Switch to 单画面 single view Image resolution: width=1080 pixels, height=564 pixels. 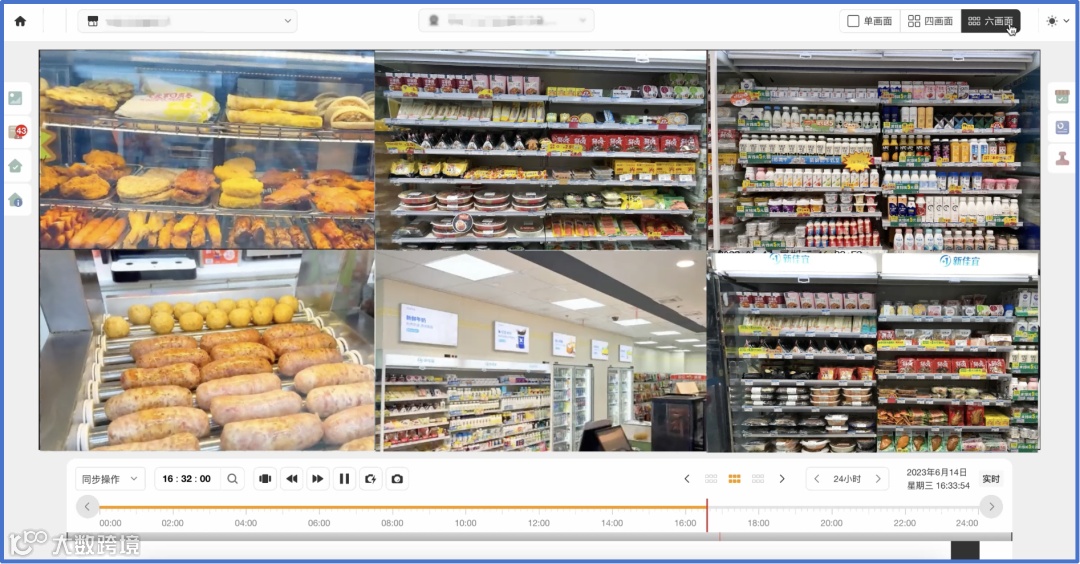coord(869,21)
